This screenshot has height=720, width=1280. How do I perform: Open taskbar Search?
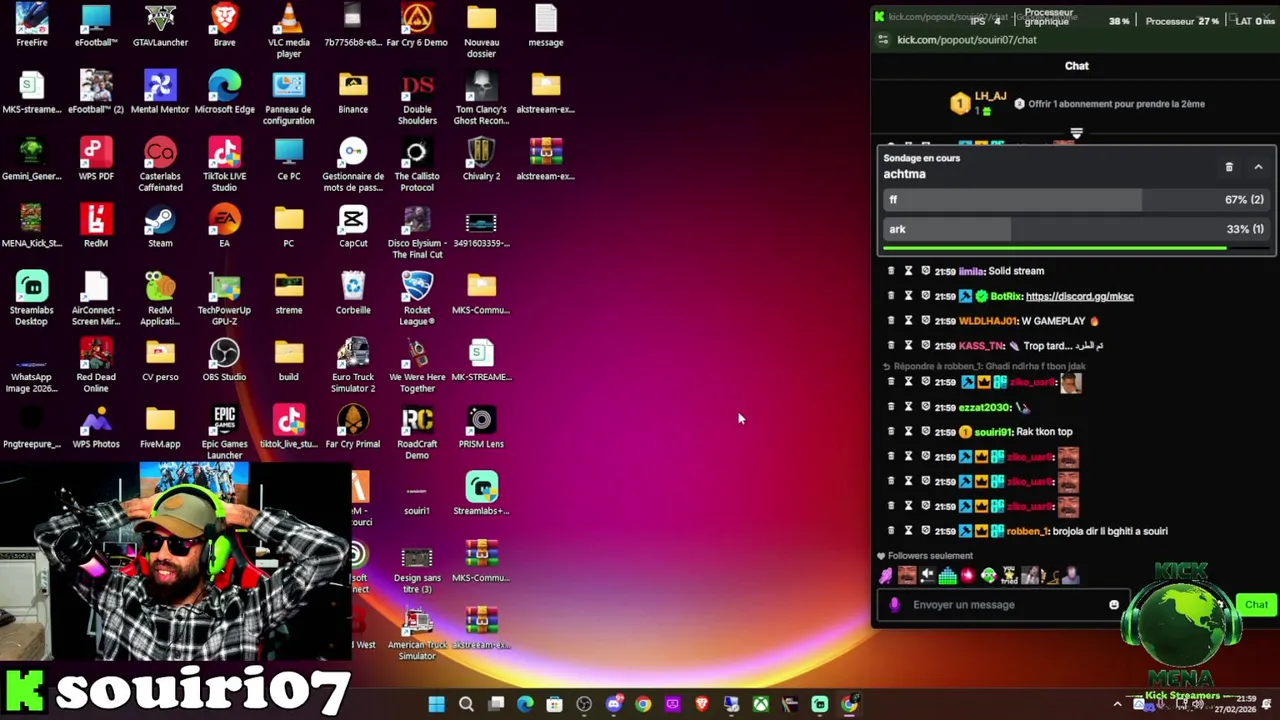pyautogui.click(x=466, y=704)
